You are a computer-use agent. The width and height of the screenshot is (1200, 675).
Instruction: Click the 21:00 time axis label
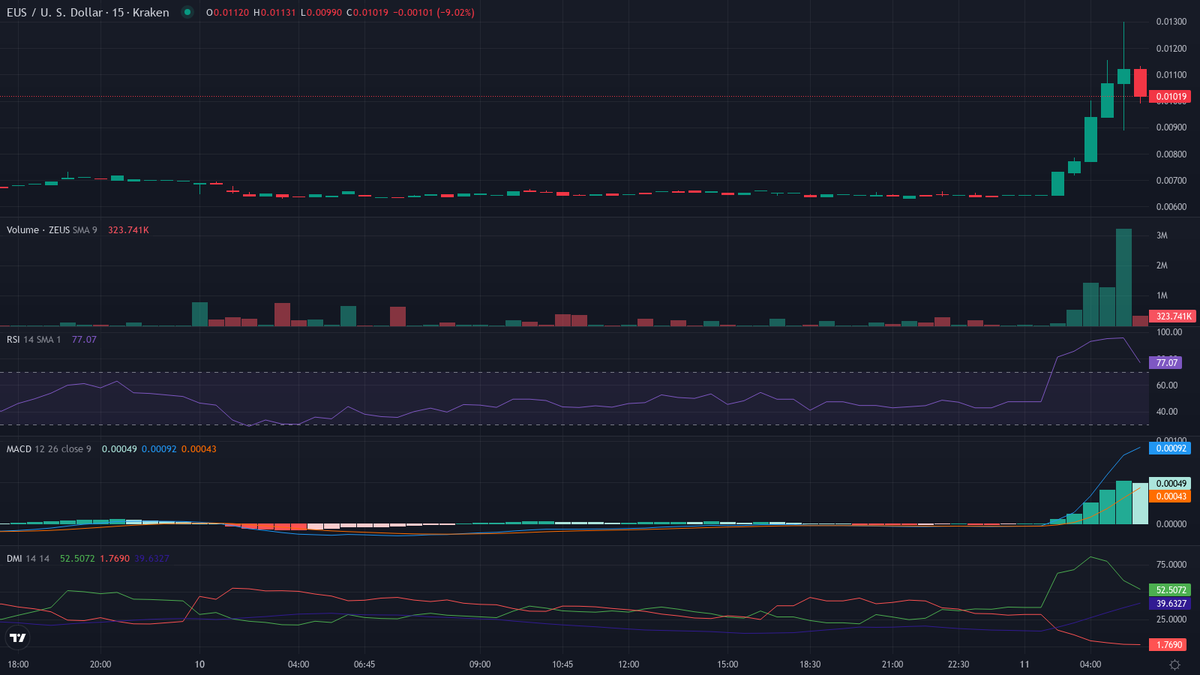point(892,664)
